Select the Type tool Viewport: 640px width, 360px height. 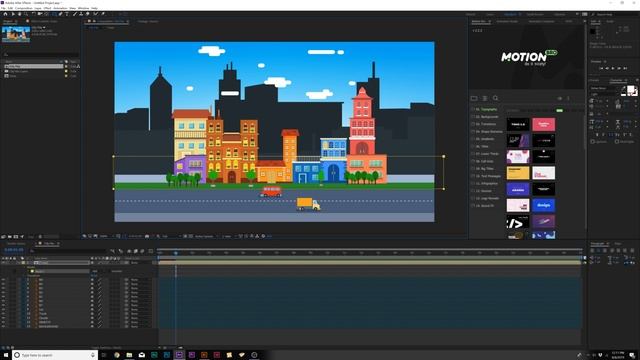pyautogui.click(x=67, y=13)
